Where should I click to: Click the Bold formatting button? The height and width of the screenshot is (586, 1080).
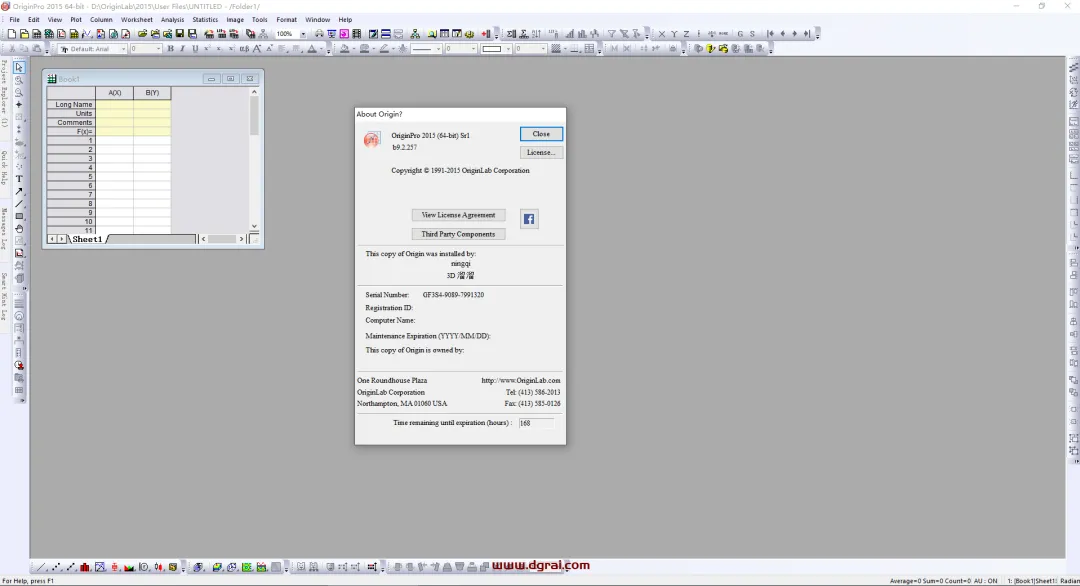click(x=170, y=49)
